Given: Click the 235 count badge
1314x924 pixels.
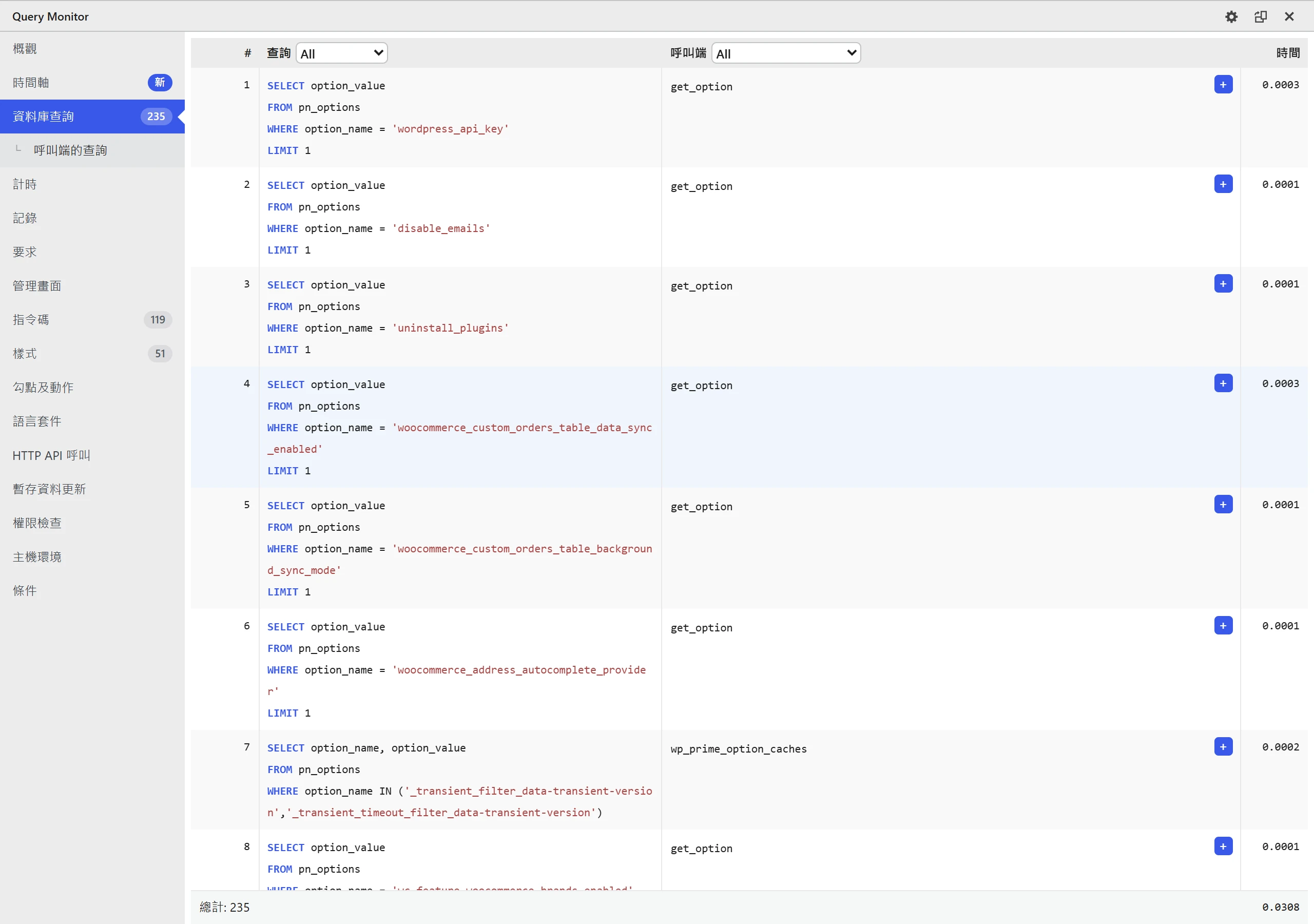Looking at the screenshot, I should 156,116.
